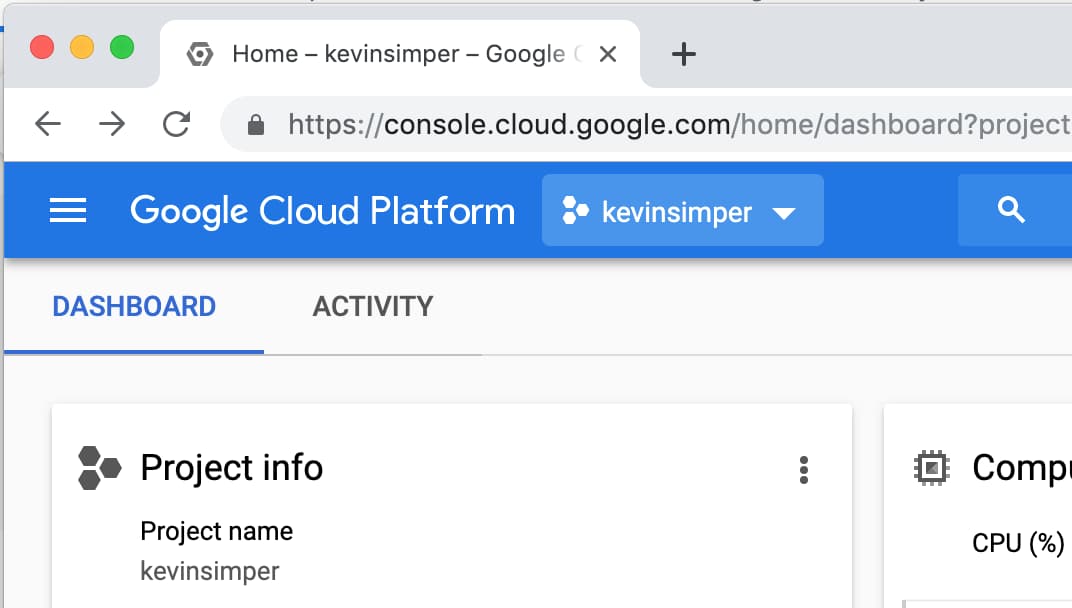
Task: Switch to the DASHBOARD tab
Action: click(x=134, y=306)
